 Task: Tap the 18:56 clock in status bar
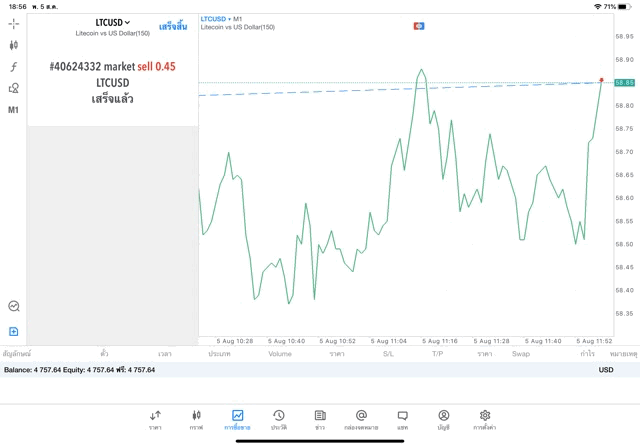[x=18, y=7]
